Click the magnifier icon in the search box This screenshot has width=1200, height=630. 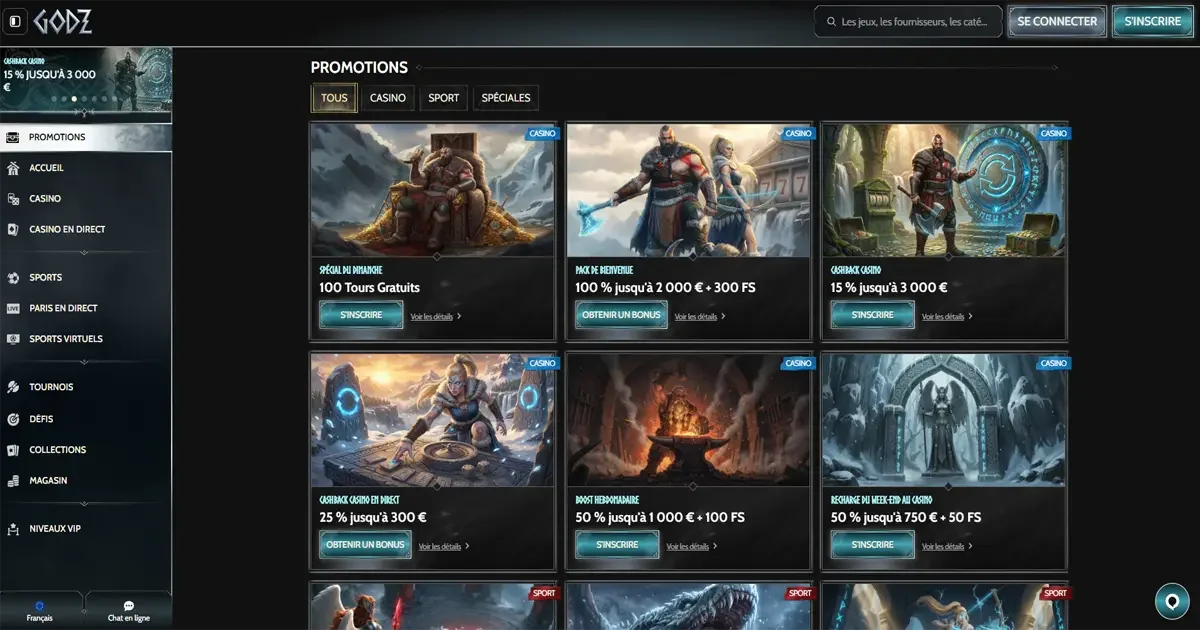(x=830, y=21)
